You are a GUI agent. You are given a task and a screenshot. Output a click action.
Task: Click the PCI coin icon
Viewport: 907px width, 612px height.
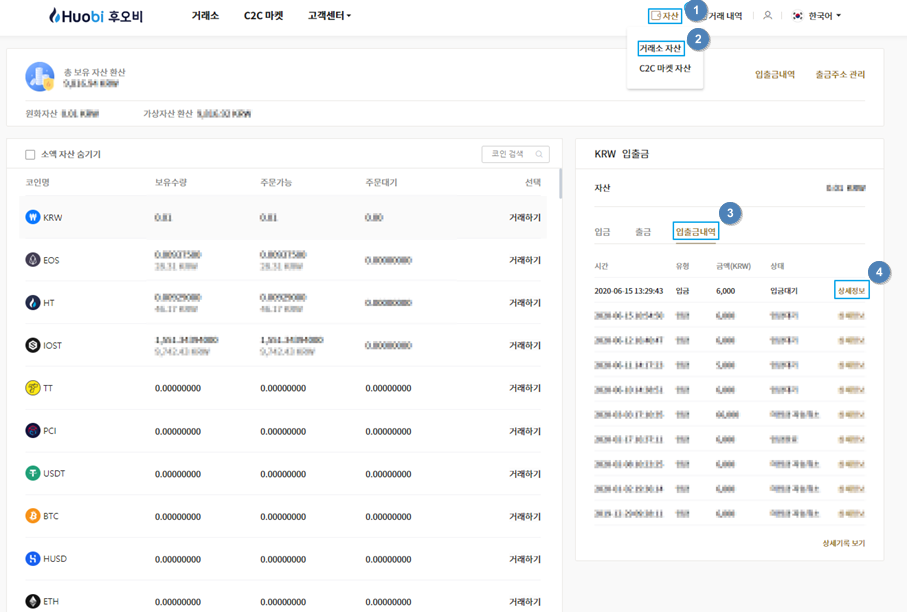pos(33,430)
